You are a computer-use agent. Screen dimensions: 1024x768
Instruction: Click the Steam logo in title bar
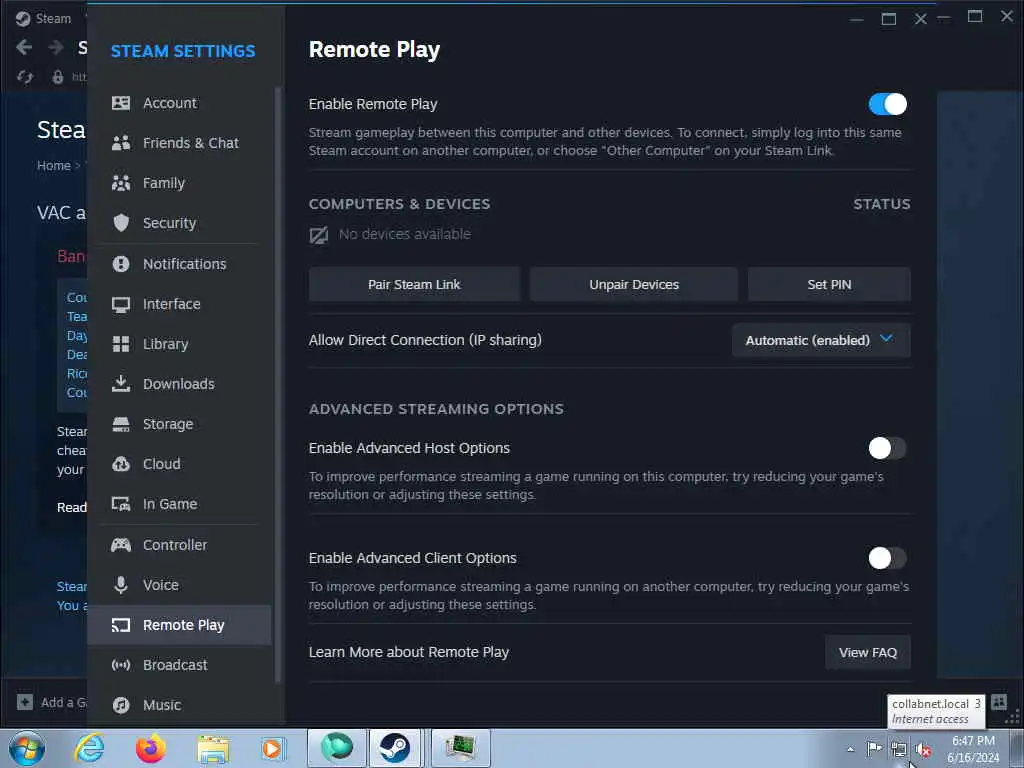[23, 18]
